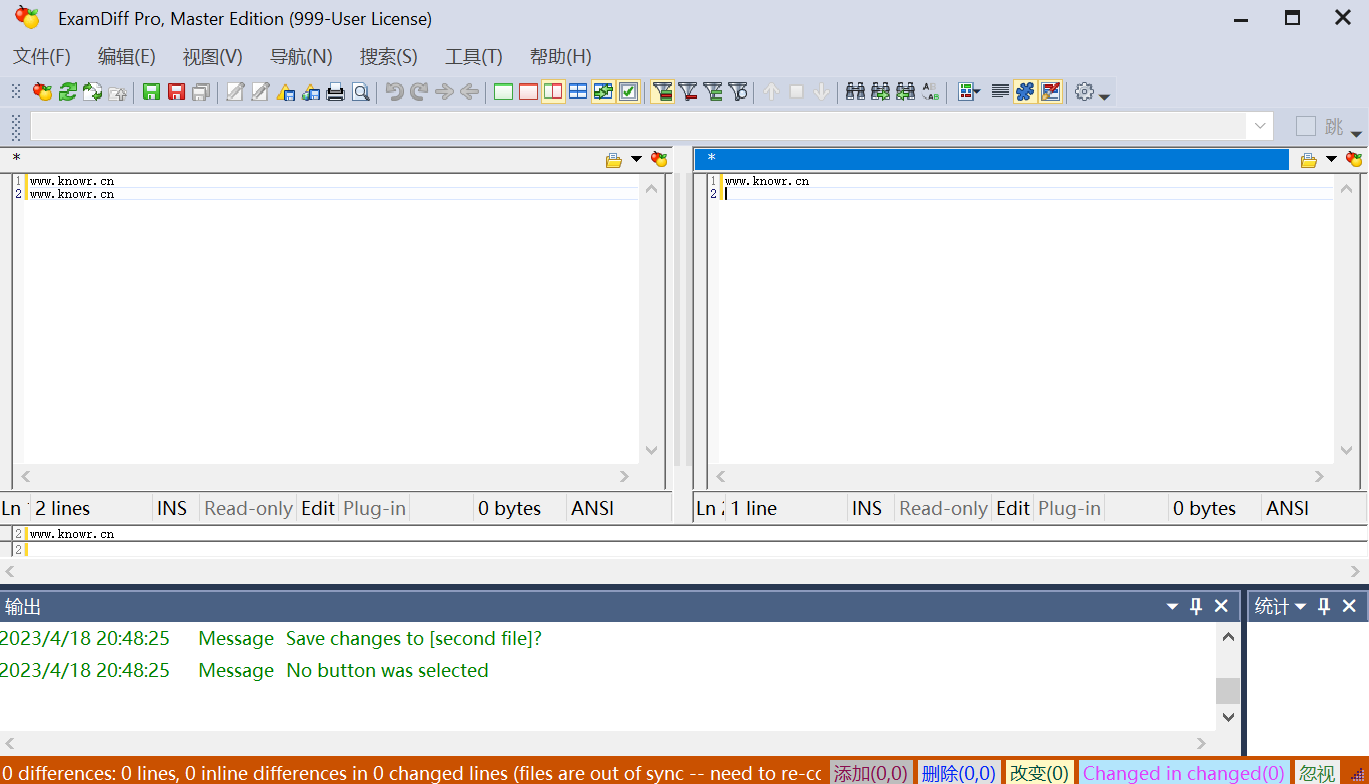Click the Edit button in left status bar
Screen dimensions: 1369x784
318,508
